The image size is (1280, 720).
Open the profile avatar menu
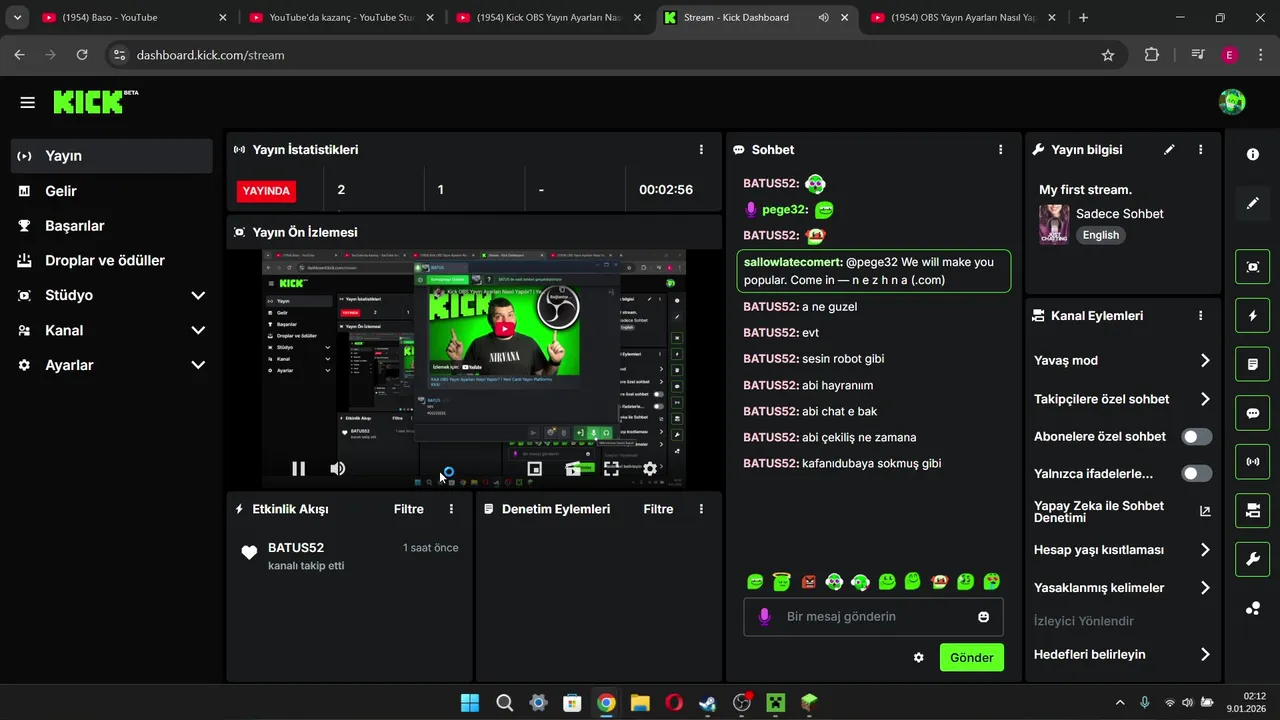coord(1232,101)
